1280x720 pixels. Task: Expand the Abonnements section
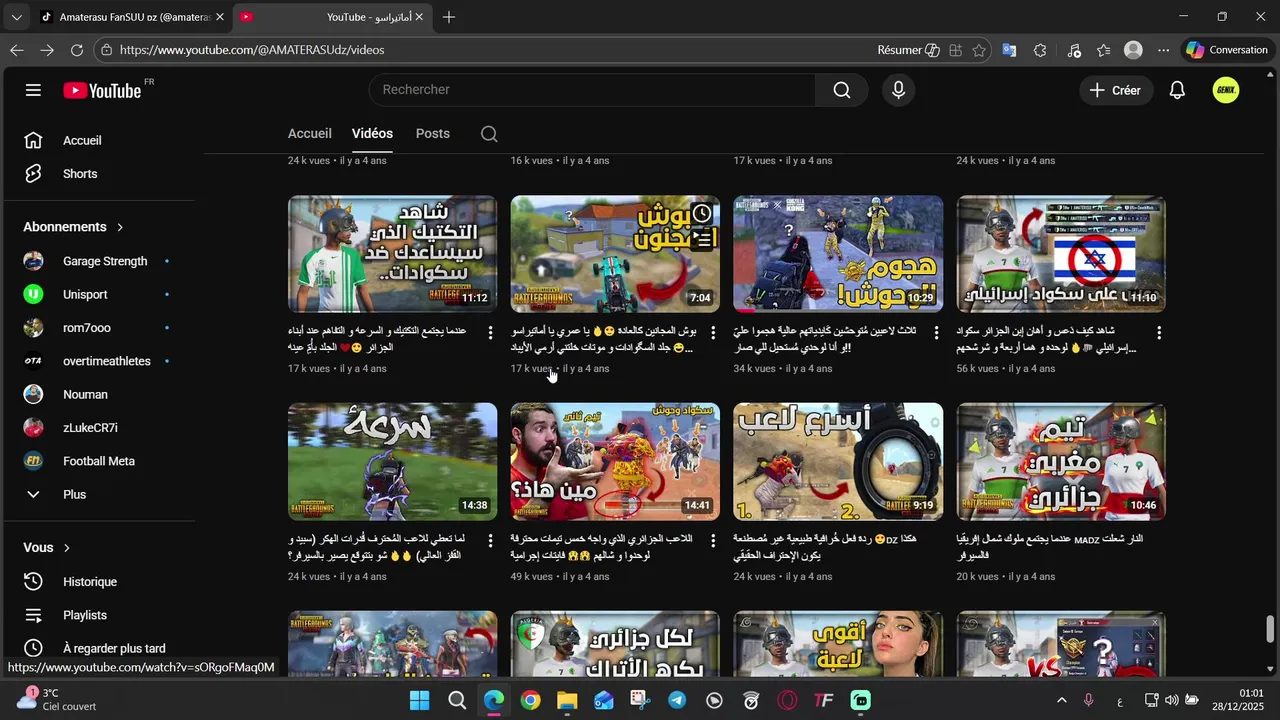tap(73, 227)
